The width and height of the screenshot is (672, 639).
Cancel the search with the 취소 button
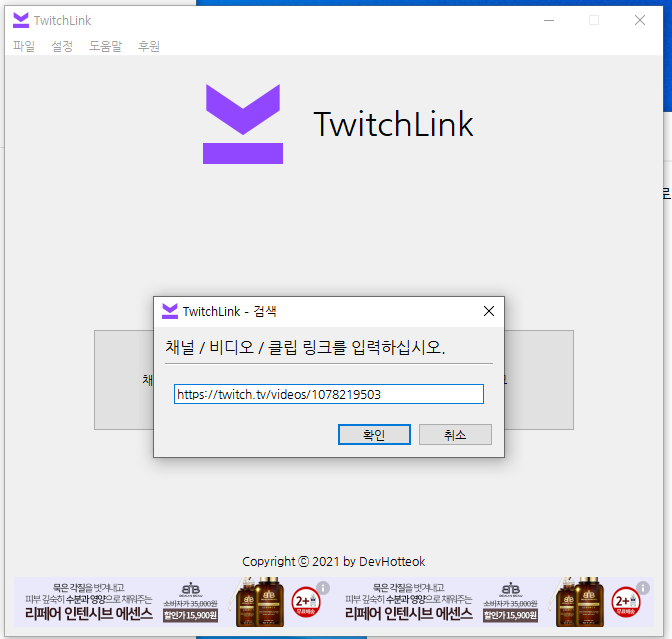[455, 435]
